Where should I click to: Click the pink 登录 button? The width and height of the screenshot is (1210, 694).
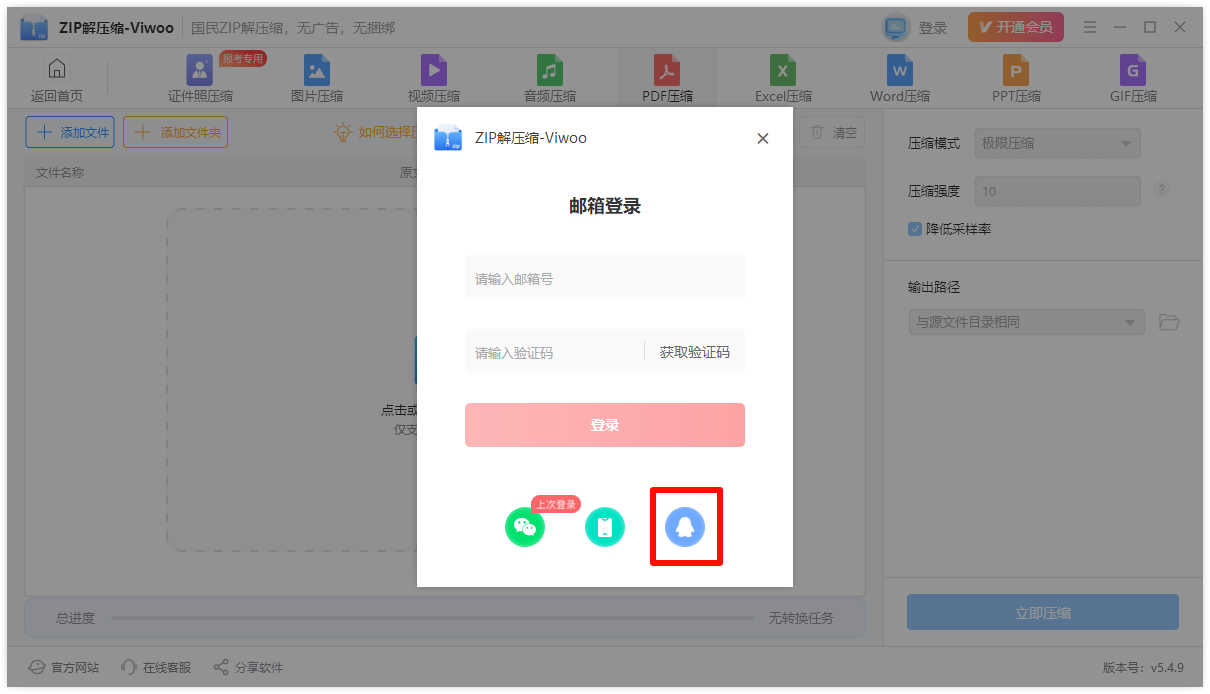(x=605, y=425)
